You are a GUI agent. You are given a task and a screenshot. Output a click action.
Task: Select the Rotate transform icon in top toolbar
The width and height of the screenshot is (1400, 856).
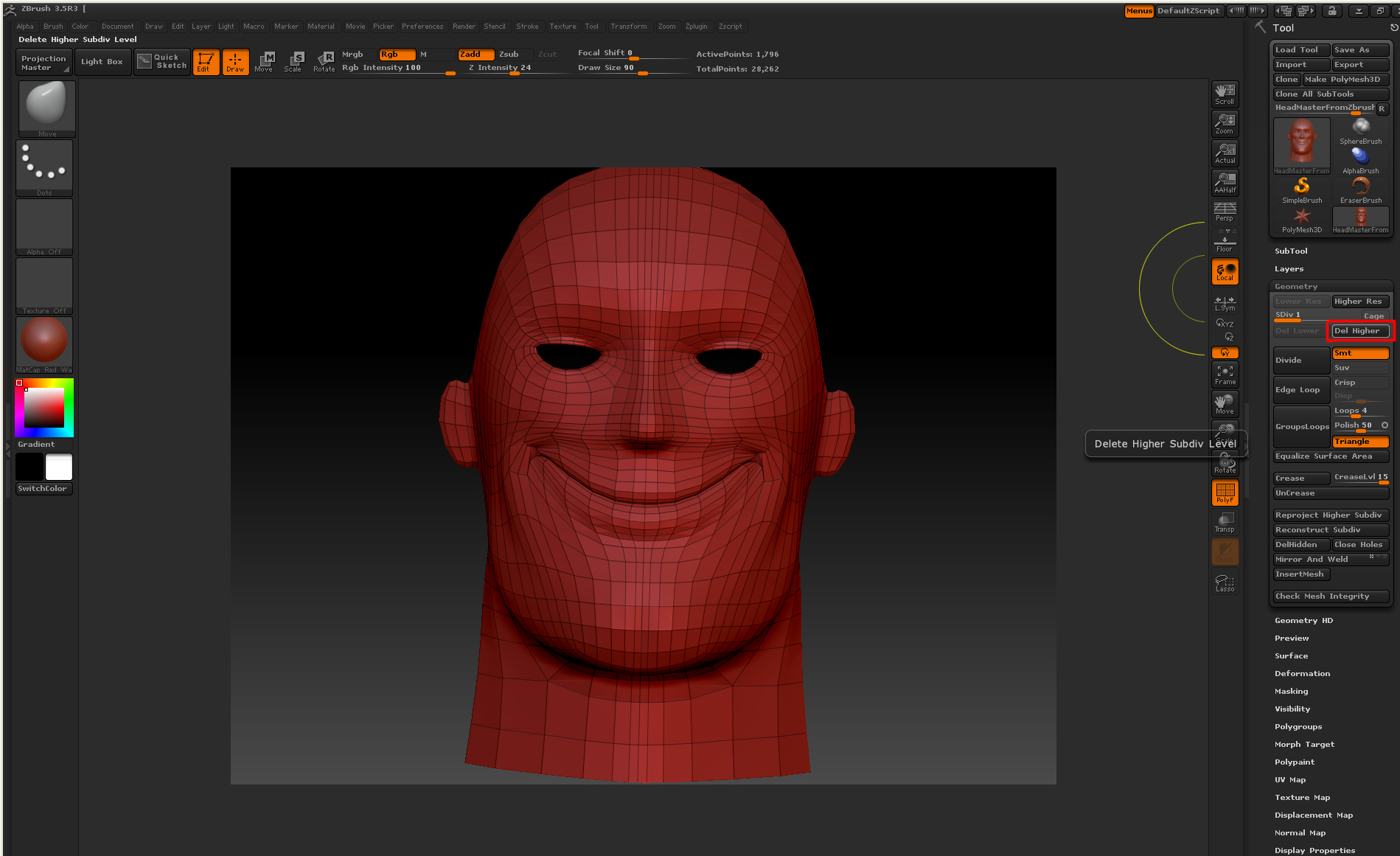[324, 61]
